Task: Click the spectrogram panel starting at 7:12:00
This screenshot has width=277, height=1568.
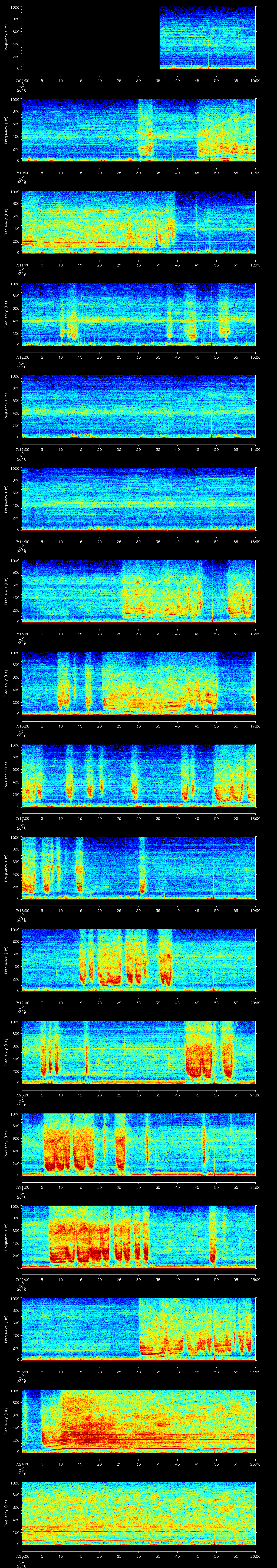Action: pyautogui.click(x=138, y=314)
